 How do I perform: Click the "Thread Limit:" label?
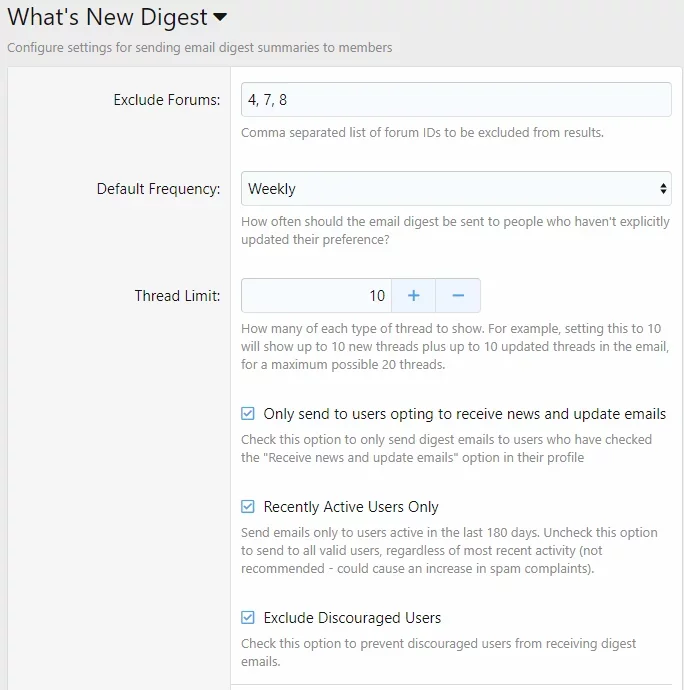177,296
